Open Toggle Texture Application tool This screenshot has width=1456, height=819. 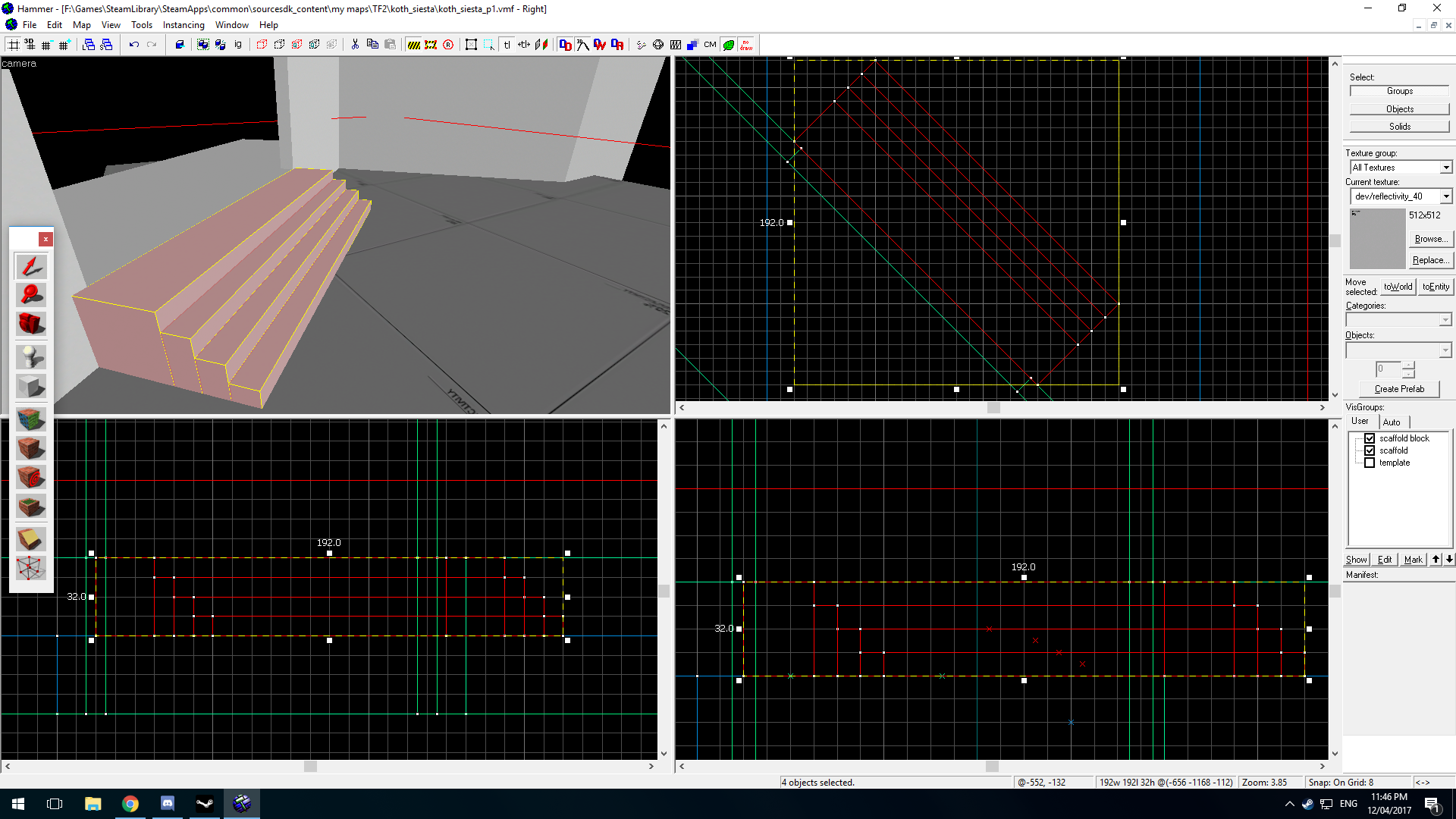31,419
